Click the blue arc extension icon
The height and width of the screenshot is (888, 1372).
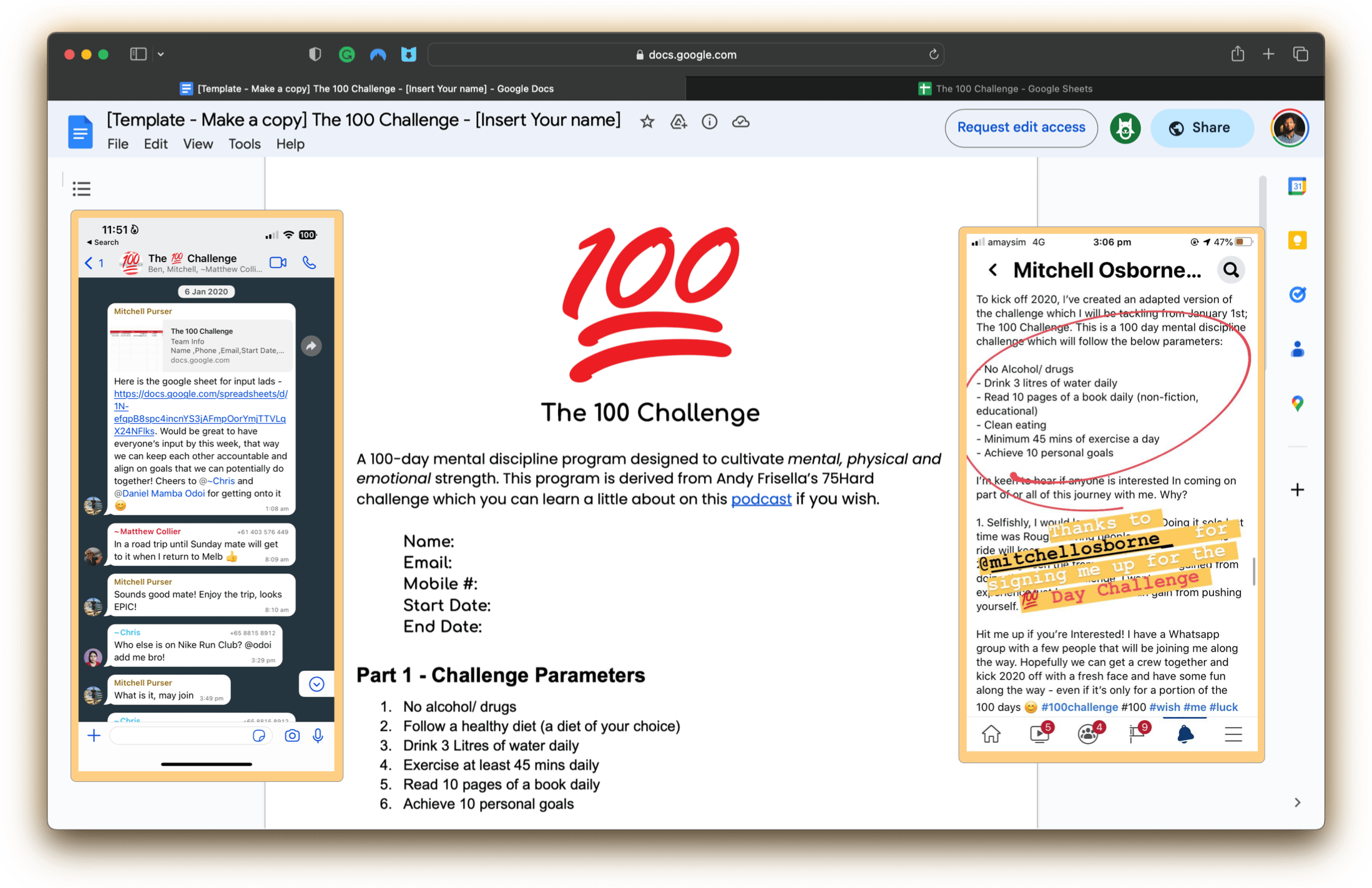(378, 54)
